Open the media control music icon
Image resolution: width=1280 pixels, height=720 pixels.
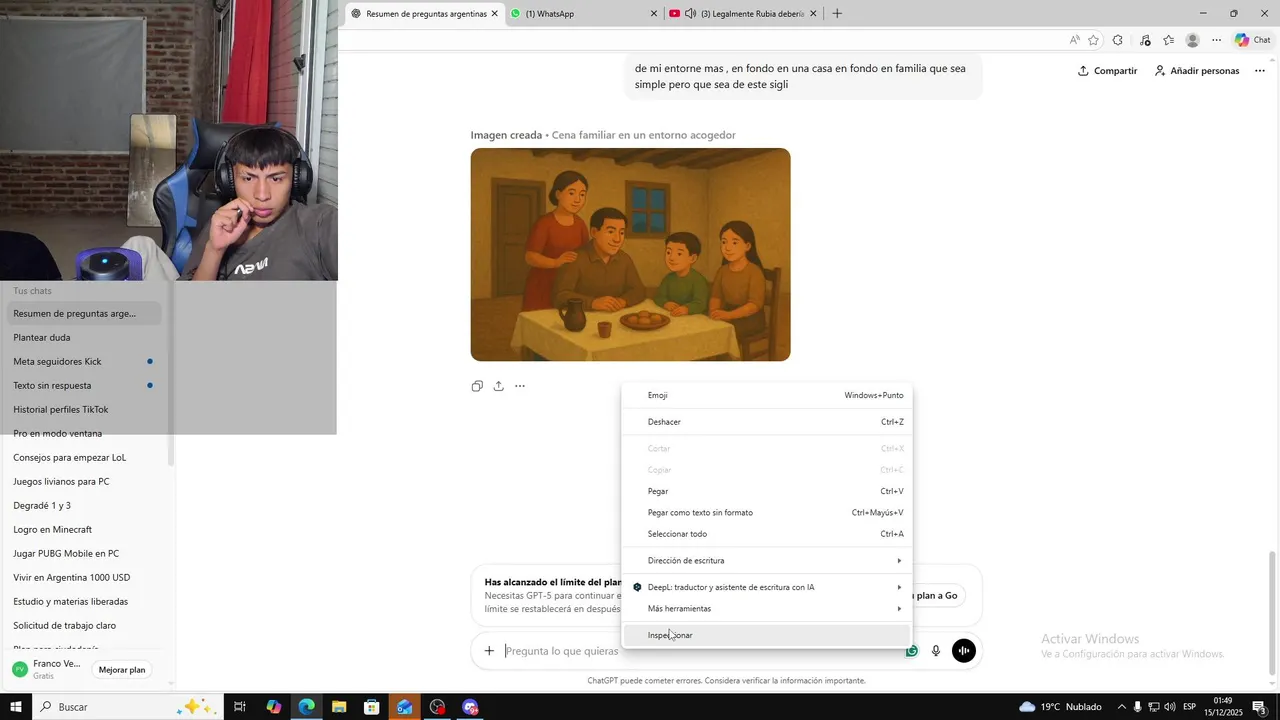(1145, 40)
